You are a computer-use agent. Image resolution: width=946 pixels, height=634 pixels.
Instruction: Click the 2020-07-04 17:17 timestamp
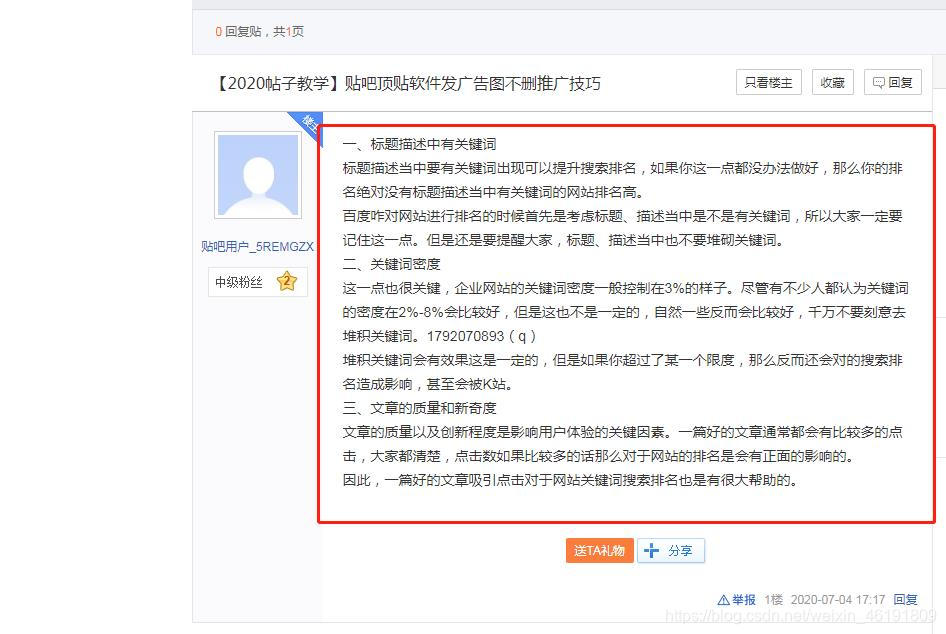tap(837, 600)
